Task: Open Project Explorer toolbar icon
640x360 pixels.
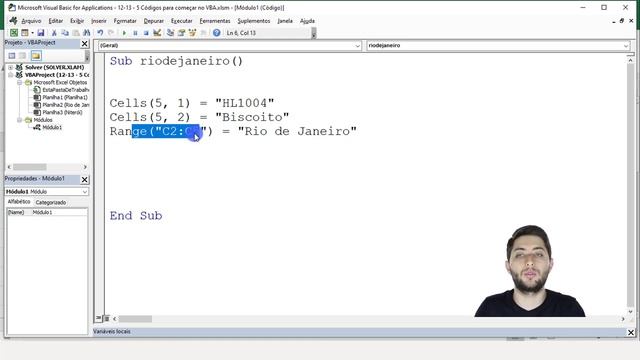Action: 170,33
